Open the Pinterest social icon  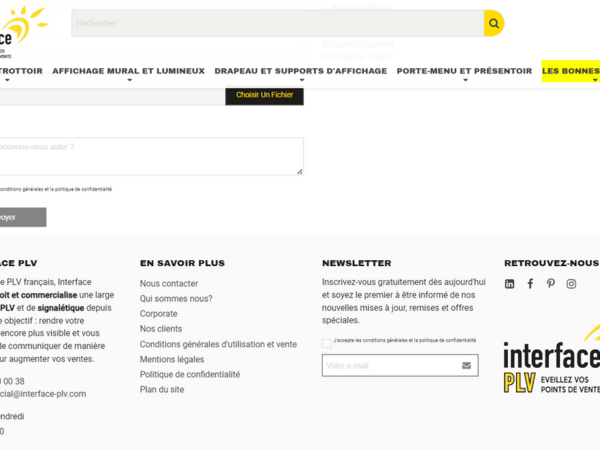pos(551,284)
